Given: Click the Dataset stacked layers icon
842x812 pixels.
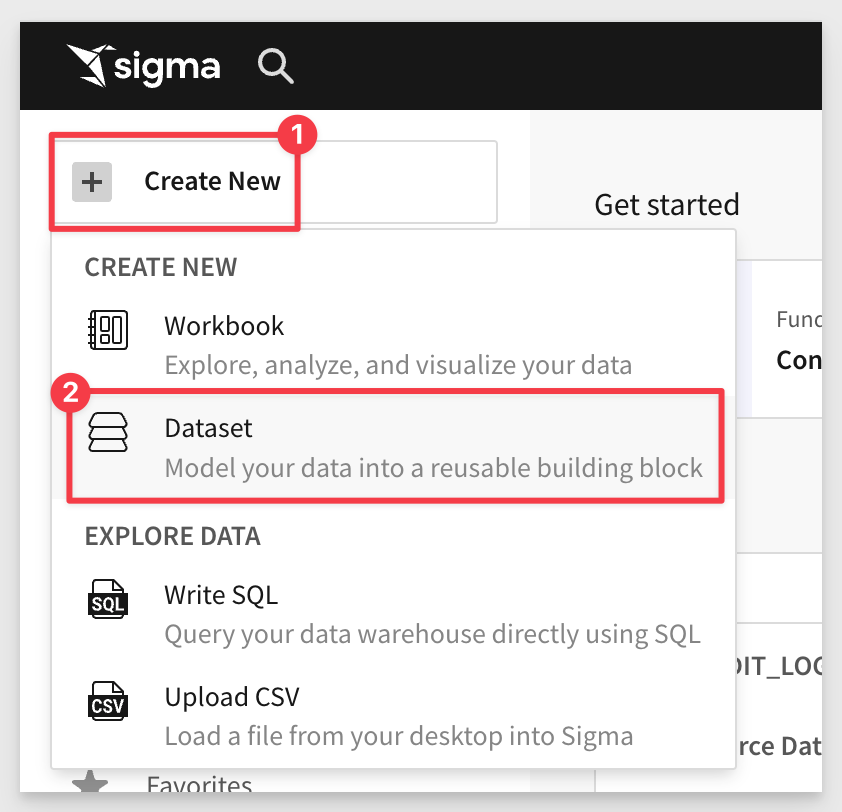Looking at the screenshot, I should point(107,432).
